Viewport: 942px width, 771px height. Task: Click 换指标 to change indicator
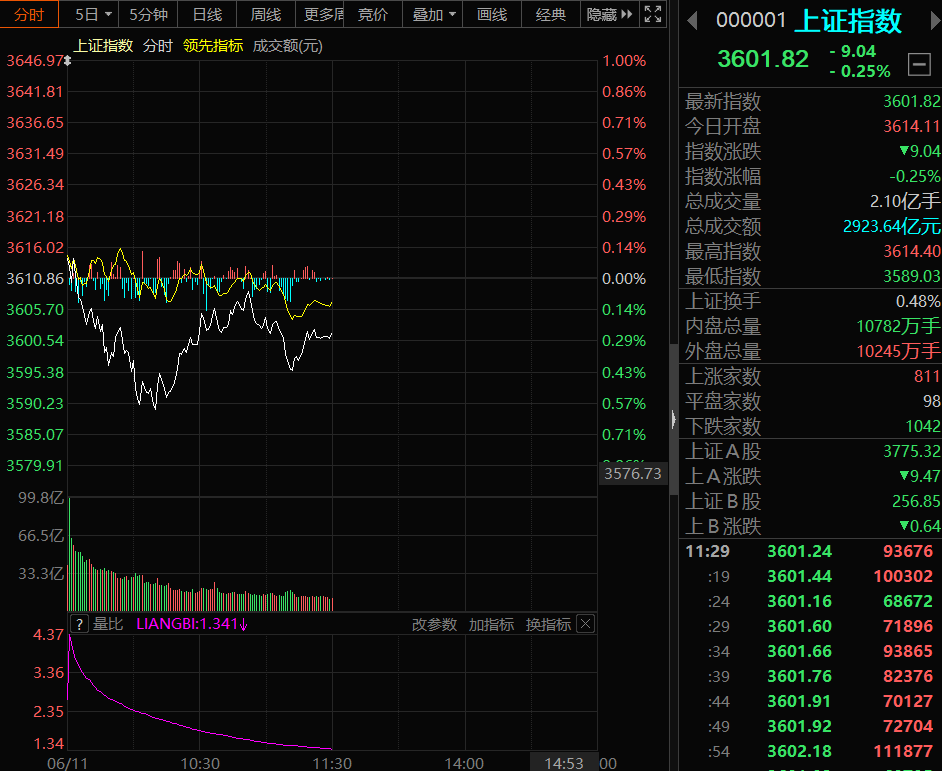(548, 624)
